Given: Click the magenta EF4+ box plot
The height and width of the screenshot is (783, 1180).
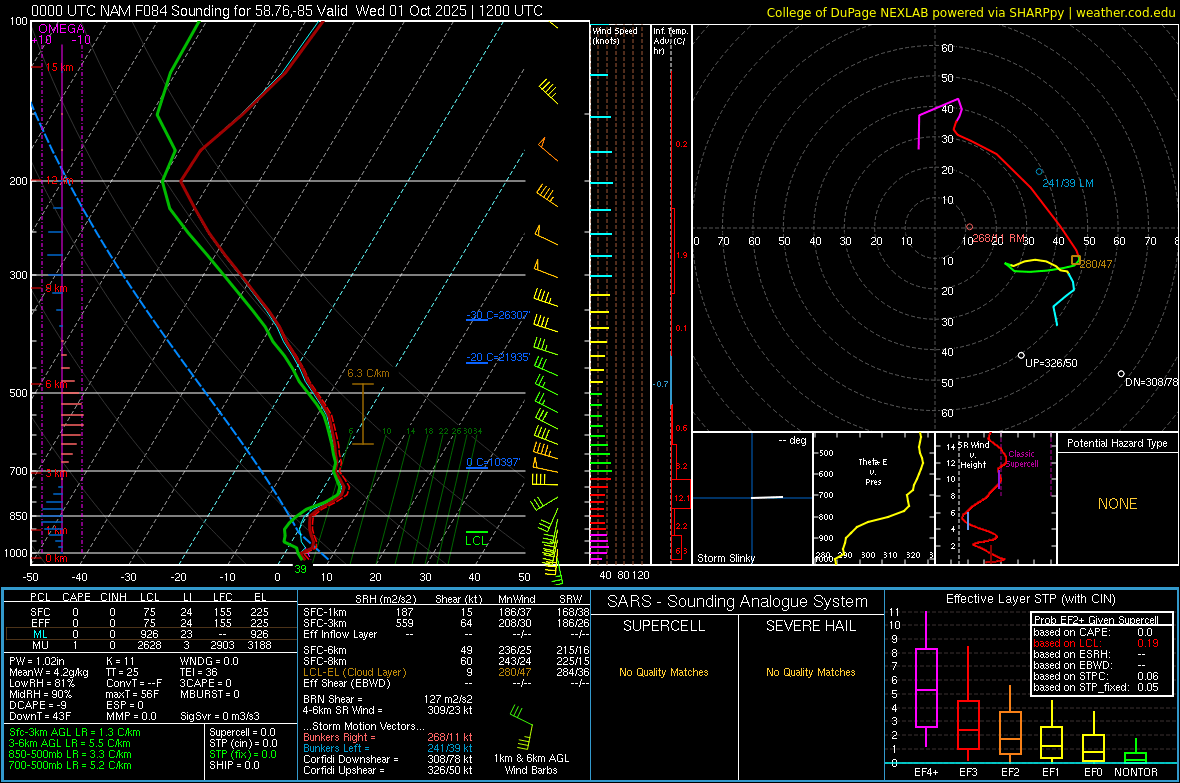Looking at the screenshot, I should coord(926,680).
